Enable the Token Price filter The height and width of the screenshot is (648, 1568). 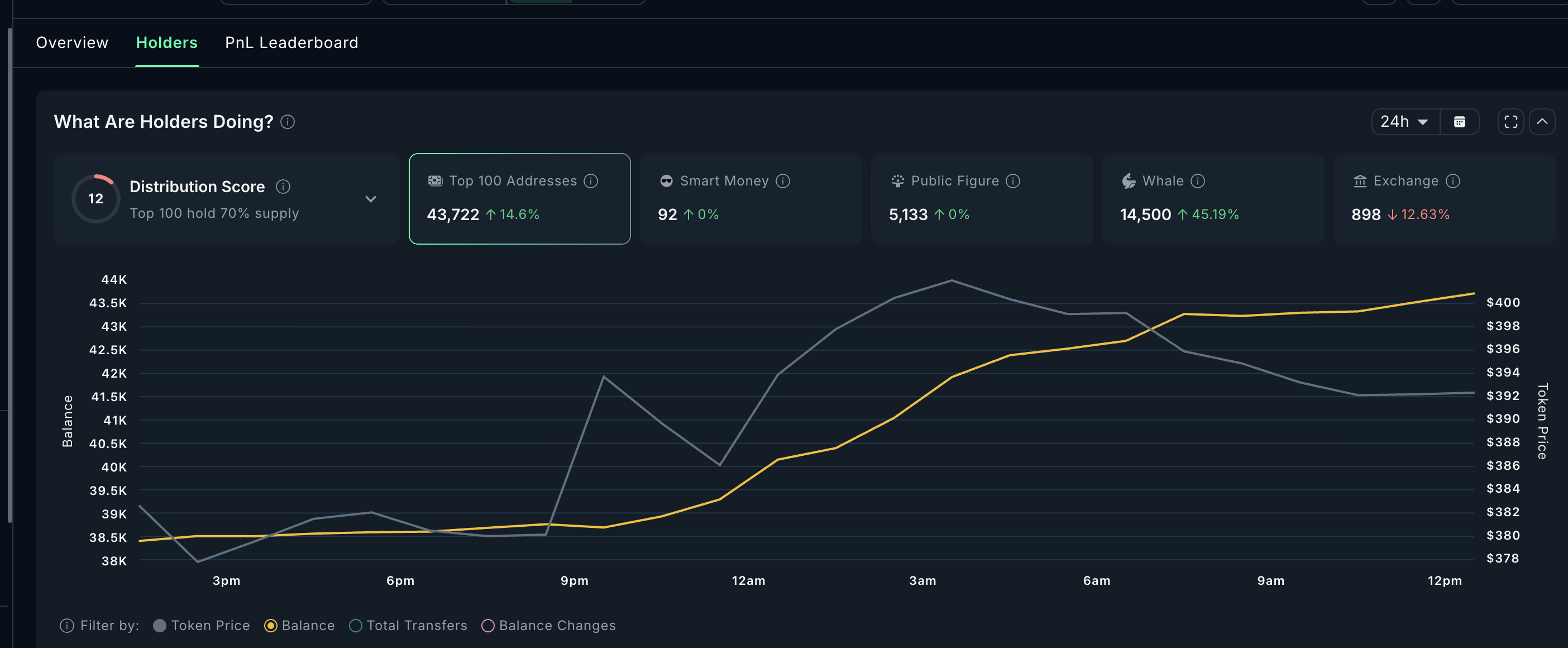(x=160, y=626)
